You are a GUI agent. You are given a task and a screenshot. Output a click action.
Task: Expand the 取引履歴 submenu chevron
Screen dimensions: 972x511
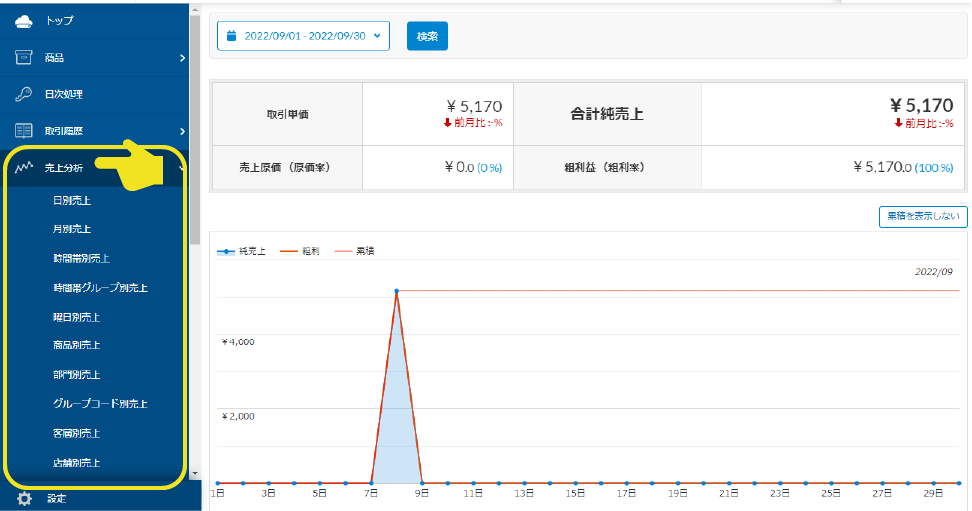[182, 131]
